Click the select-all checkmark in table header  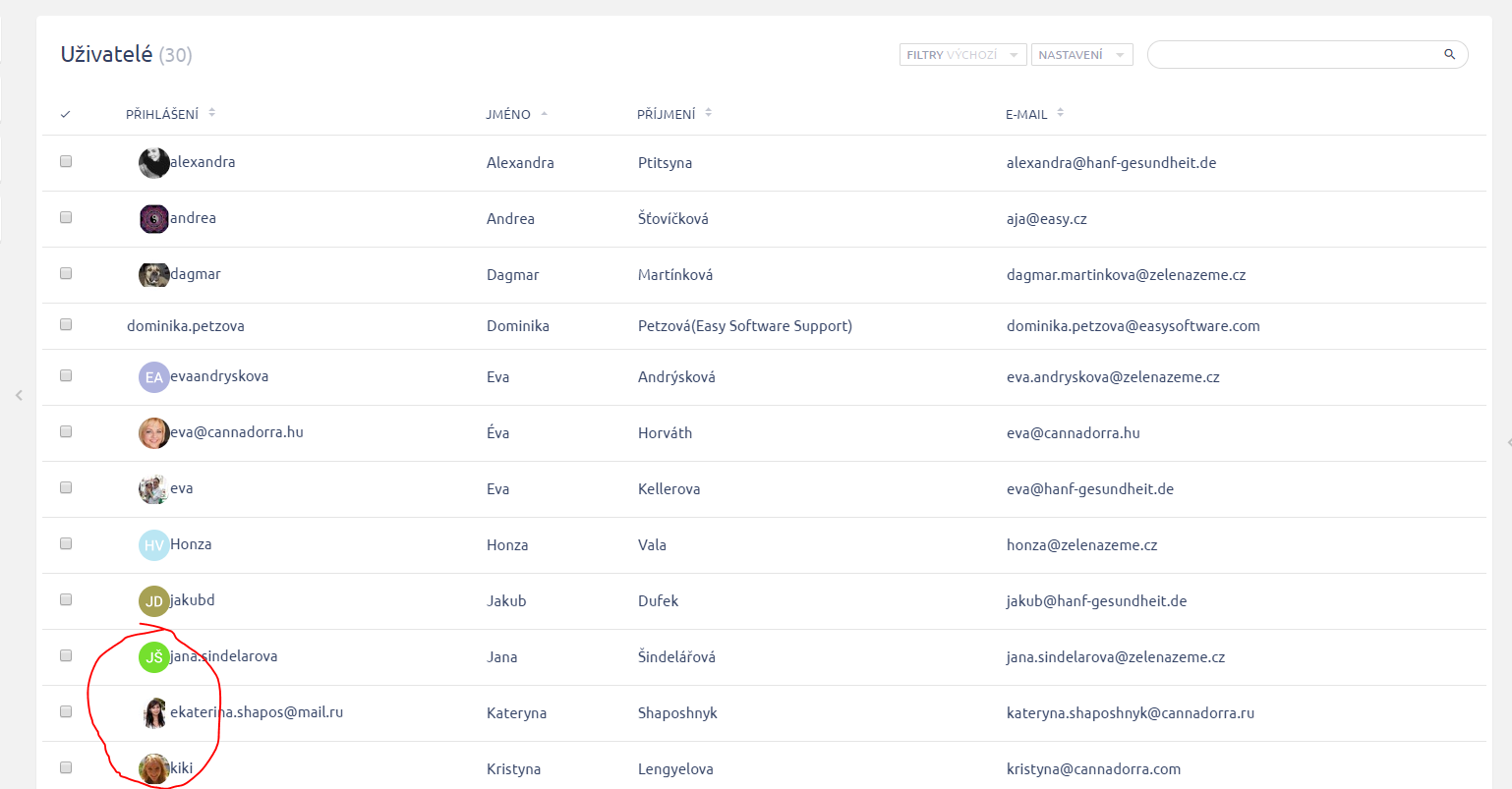(x=66, y=115)
